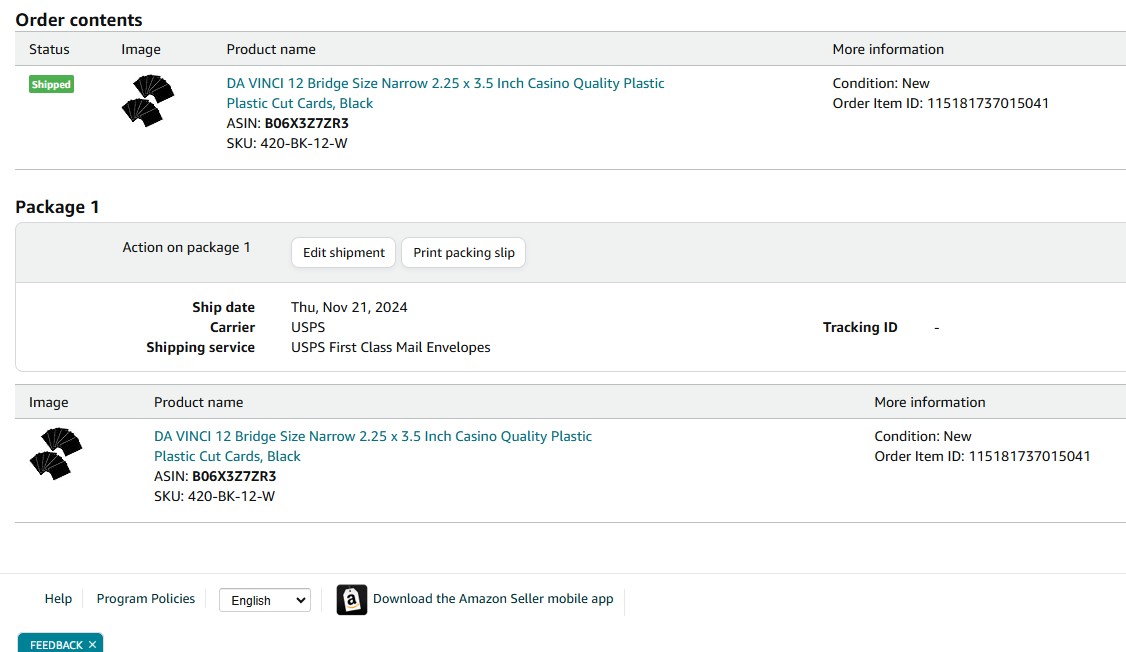The image size is (1126, 652).
Task: Open cut cards thumbnail under Package 1
Action: point(56,454)
